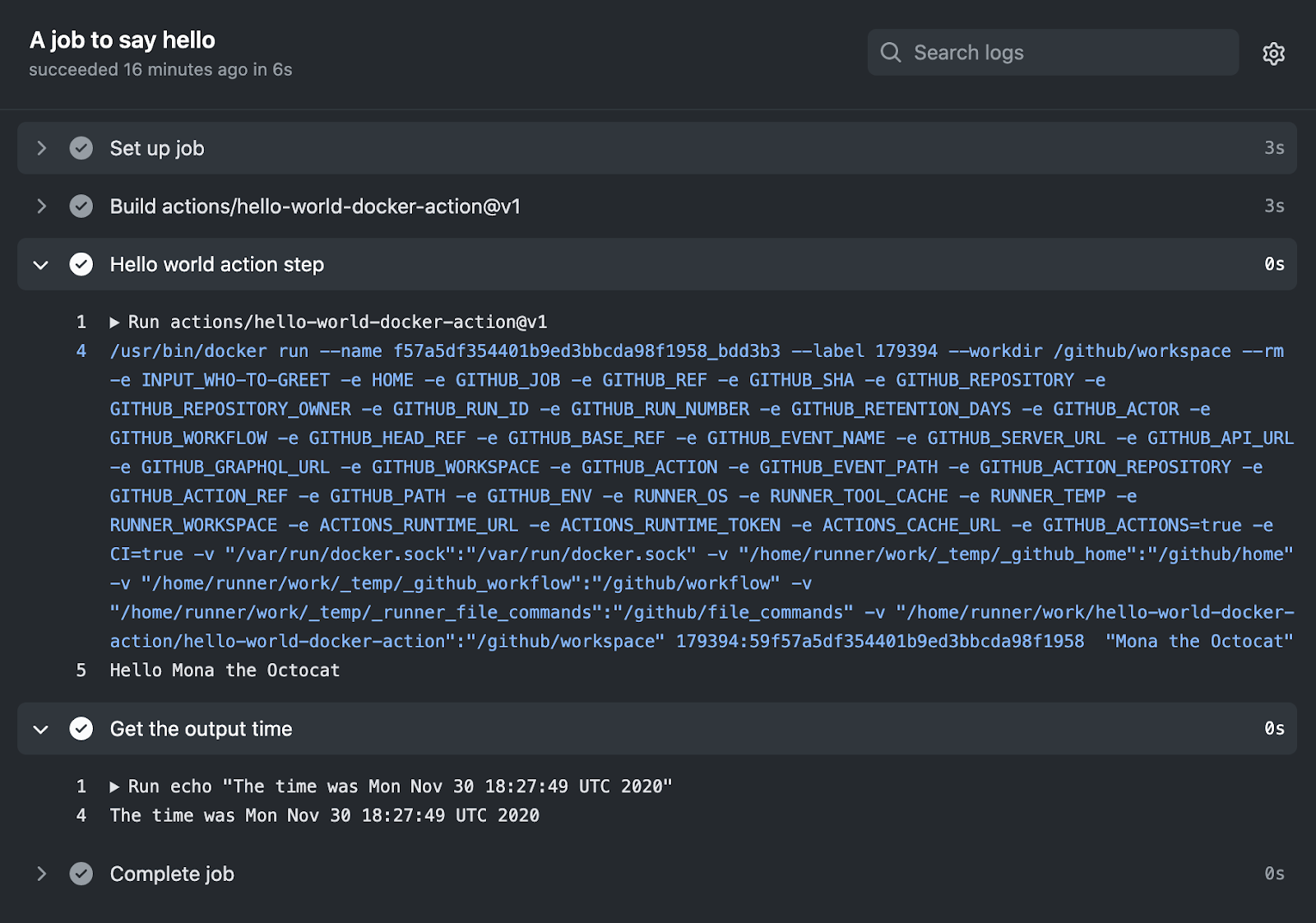
Task: Click the Get the output time step title
Action: click(x=201, y=729)
